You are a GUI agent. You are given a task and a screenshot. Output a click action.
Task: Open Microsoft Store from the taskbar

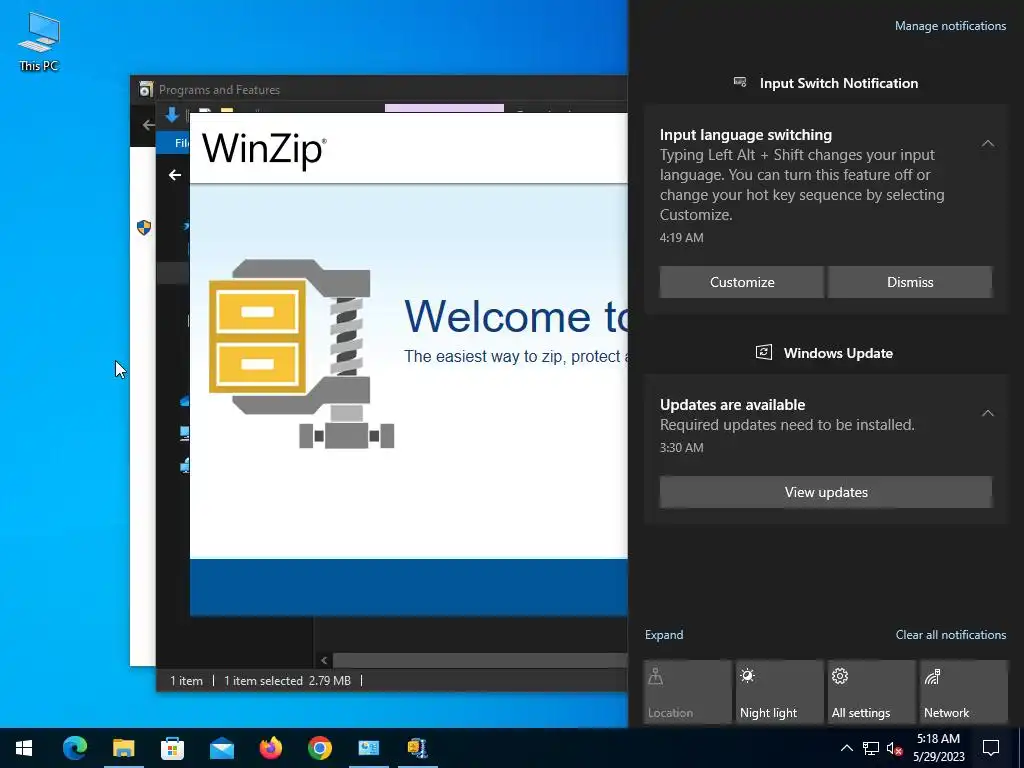(172, 748)
